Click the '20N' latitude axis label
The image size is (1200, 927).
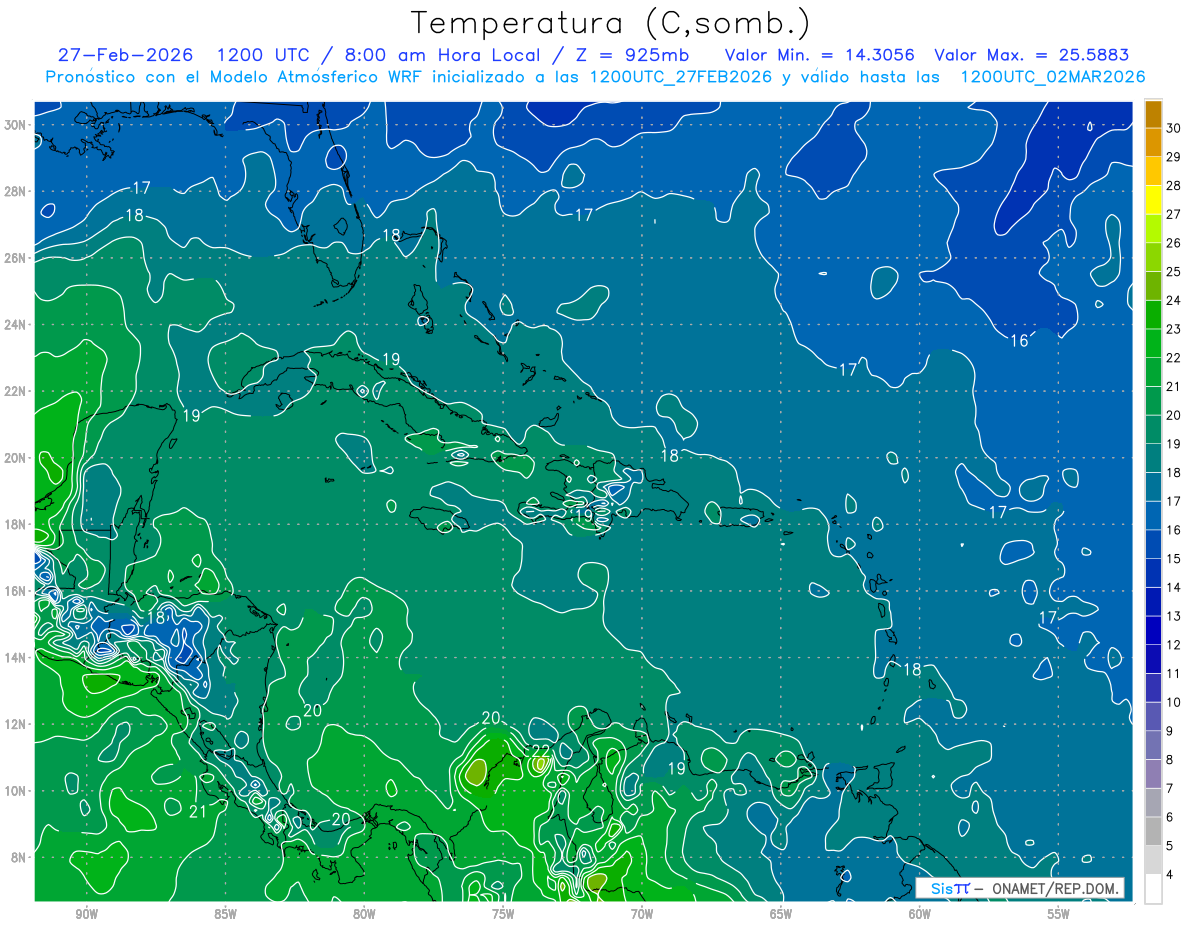coord(16,458)
